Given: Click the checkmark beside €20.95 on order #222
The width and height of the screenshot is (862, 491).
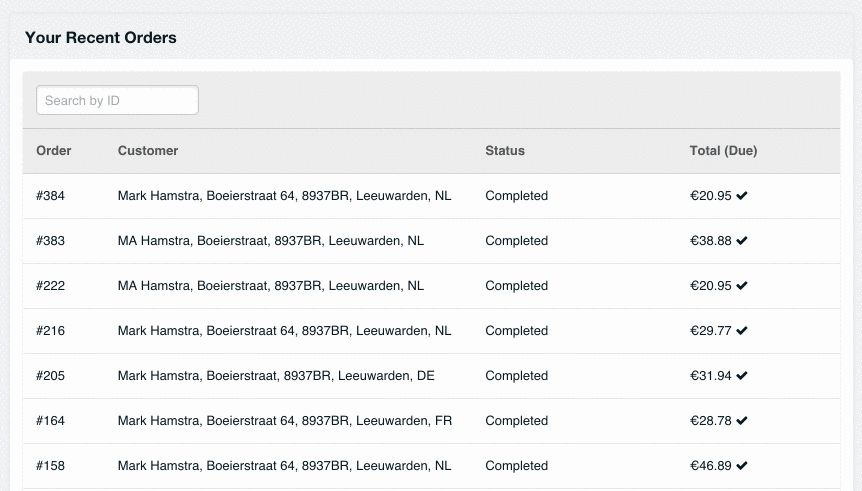Looking at the screenshot, I should (x=742, y=286).
